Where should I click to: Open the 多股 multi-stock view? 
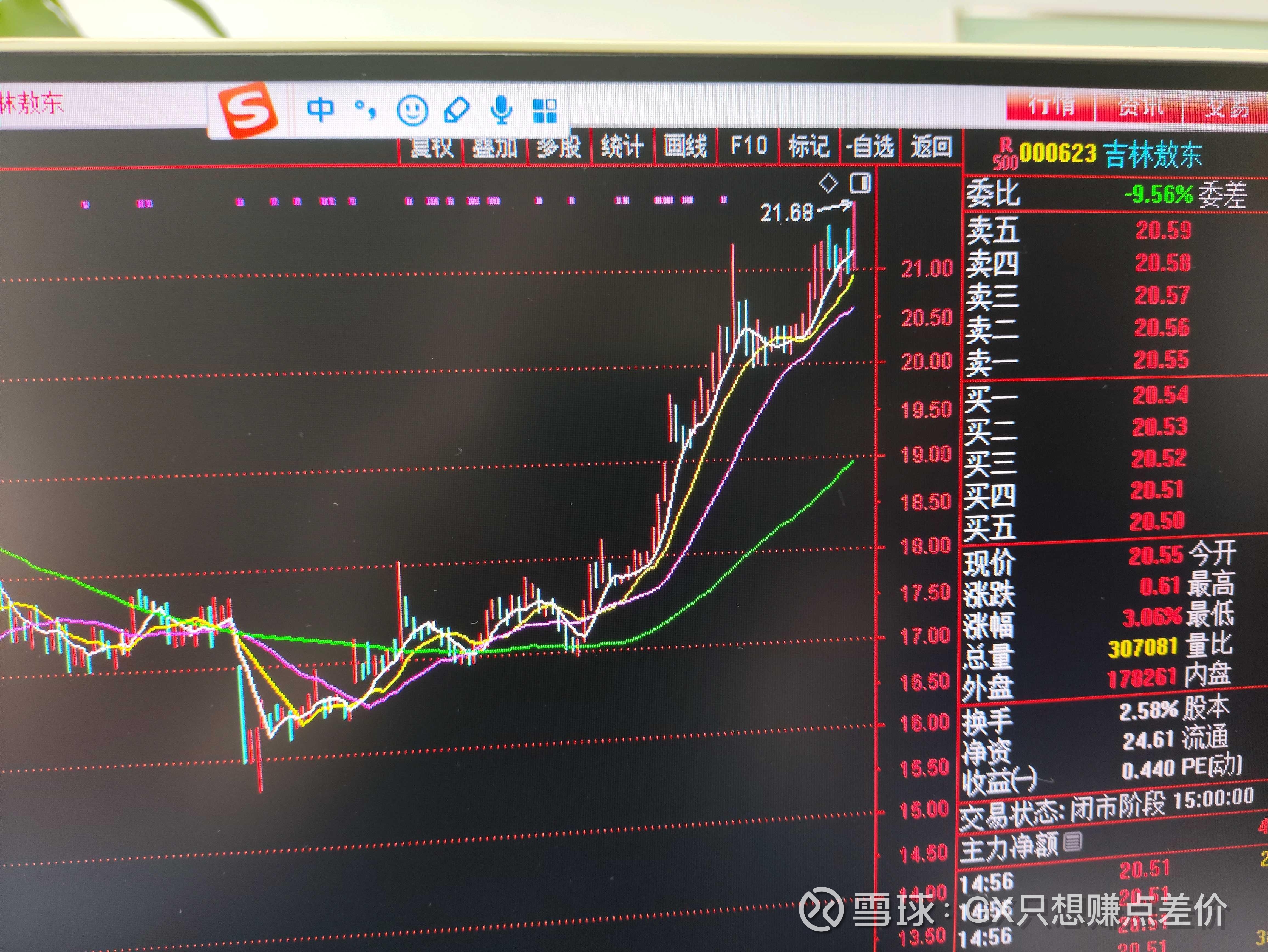click(558, 147)
